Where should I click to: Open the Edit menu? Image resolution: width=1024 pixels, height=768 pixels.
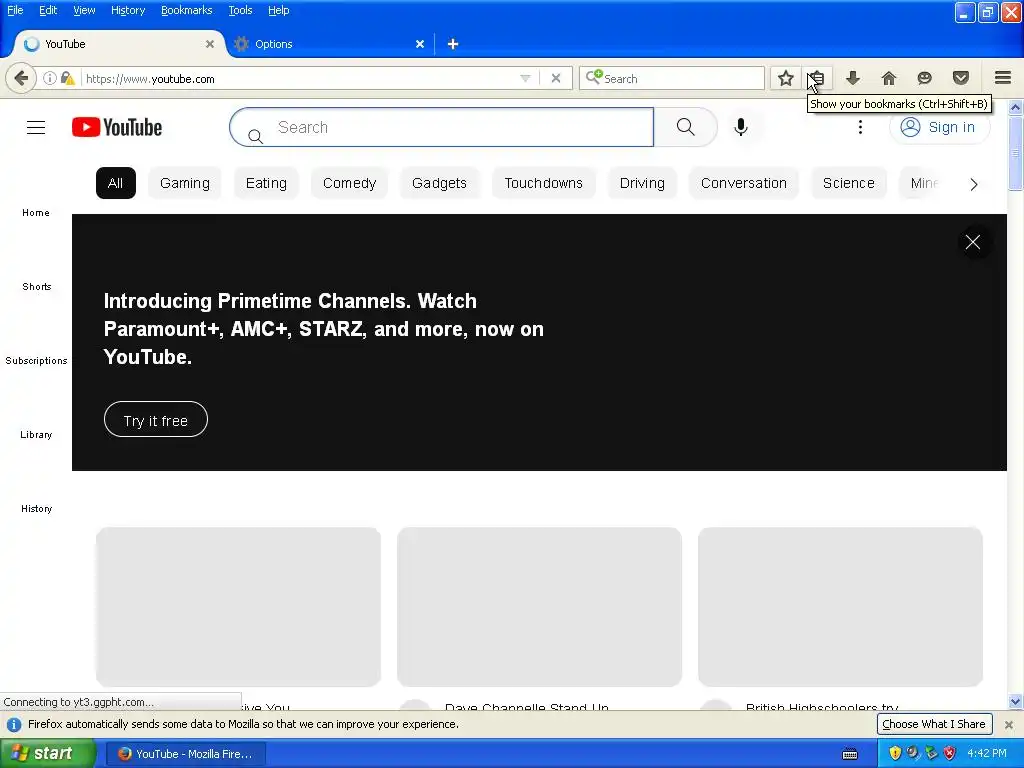click(x=48, y=10)
